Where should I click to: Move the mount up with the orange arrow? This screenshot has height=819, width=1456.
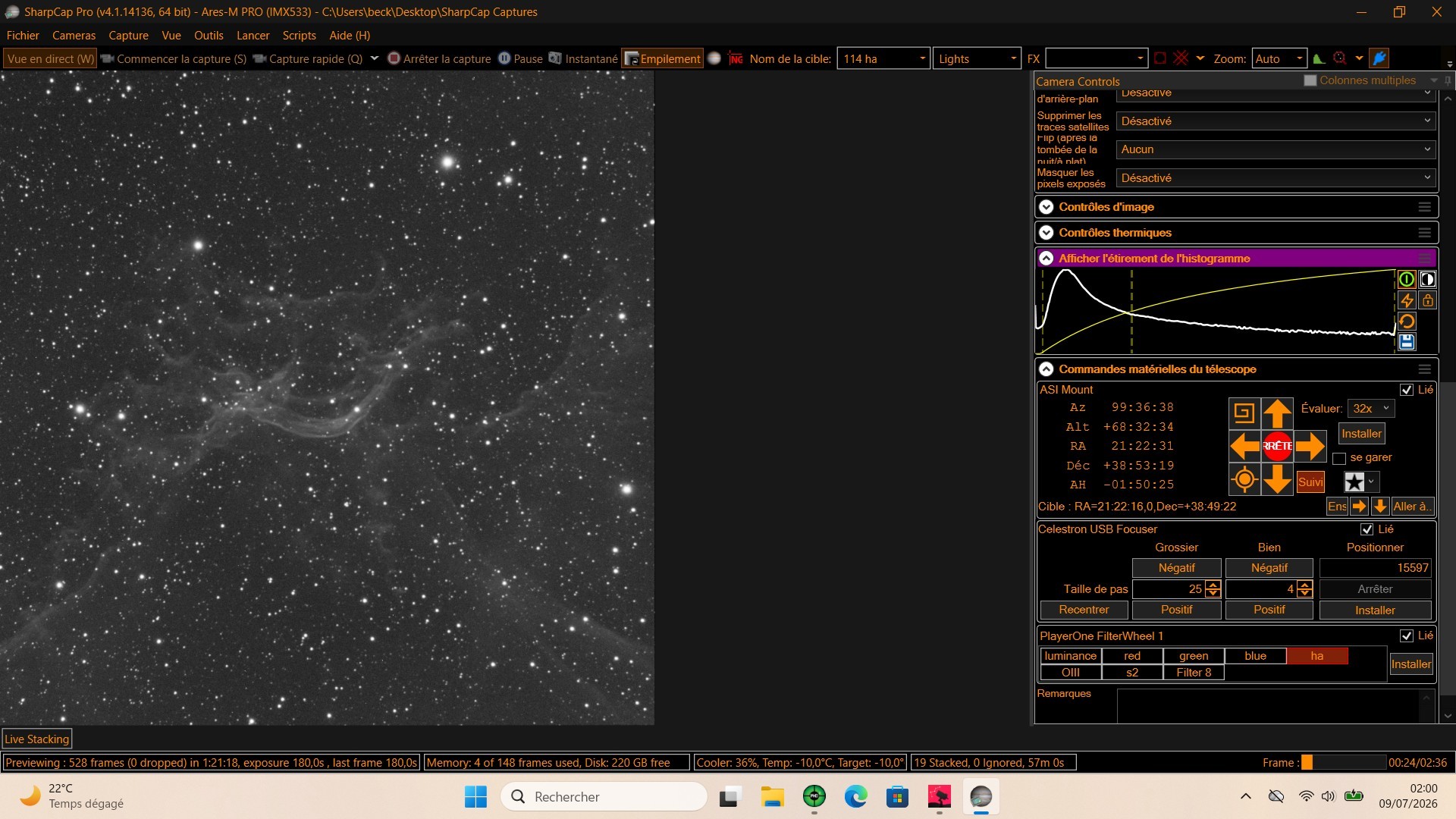pos(1277,413)
